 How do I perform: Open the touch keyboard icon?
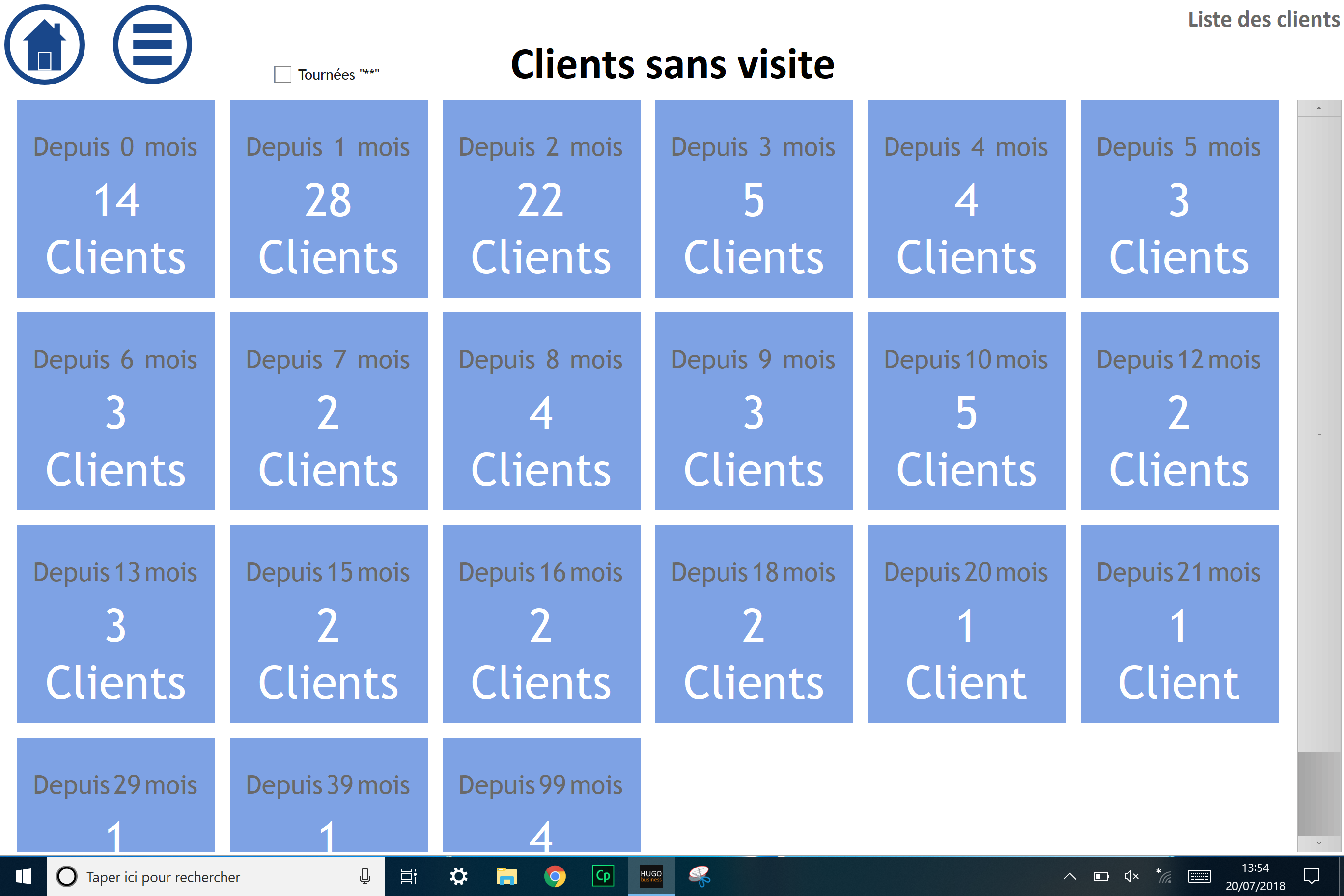1199,876
